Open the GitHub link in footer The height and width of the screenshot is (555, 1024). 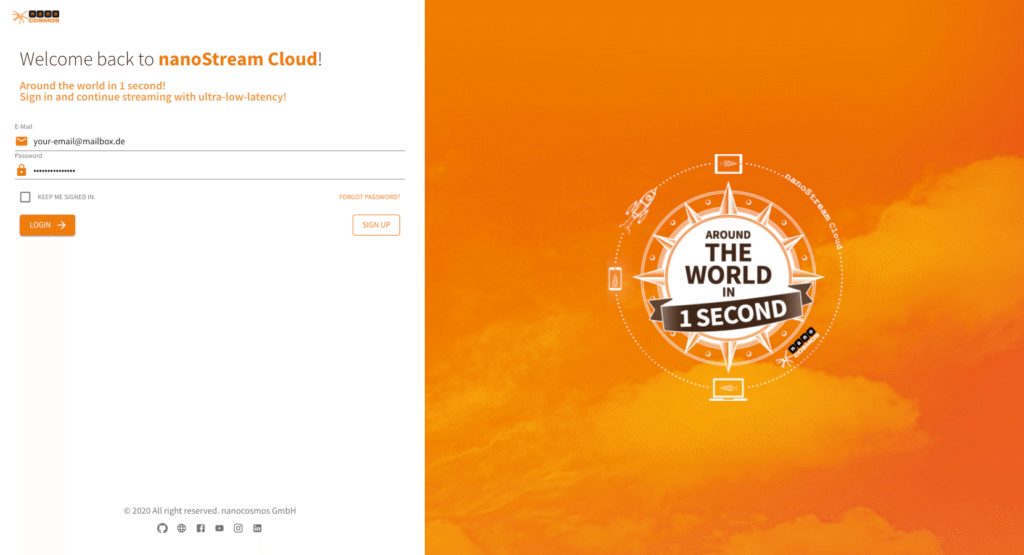coord(163,528)
